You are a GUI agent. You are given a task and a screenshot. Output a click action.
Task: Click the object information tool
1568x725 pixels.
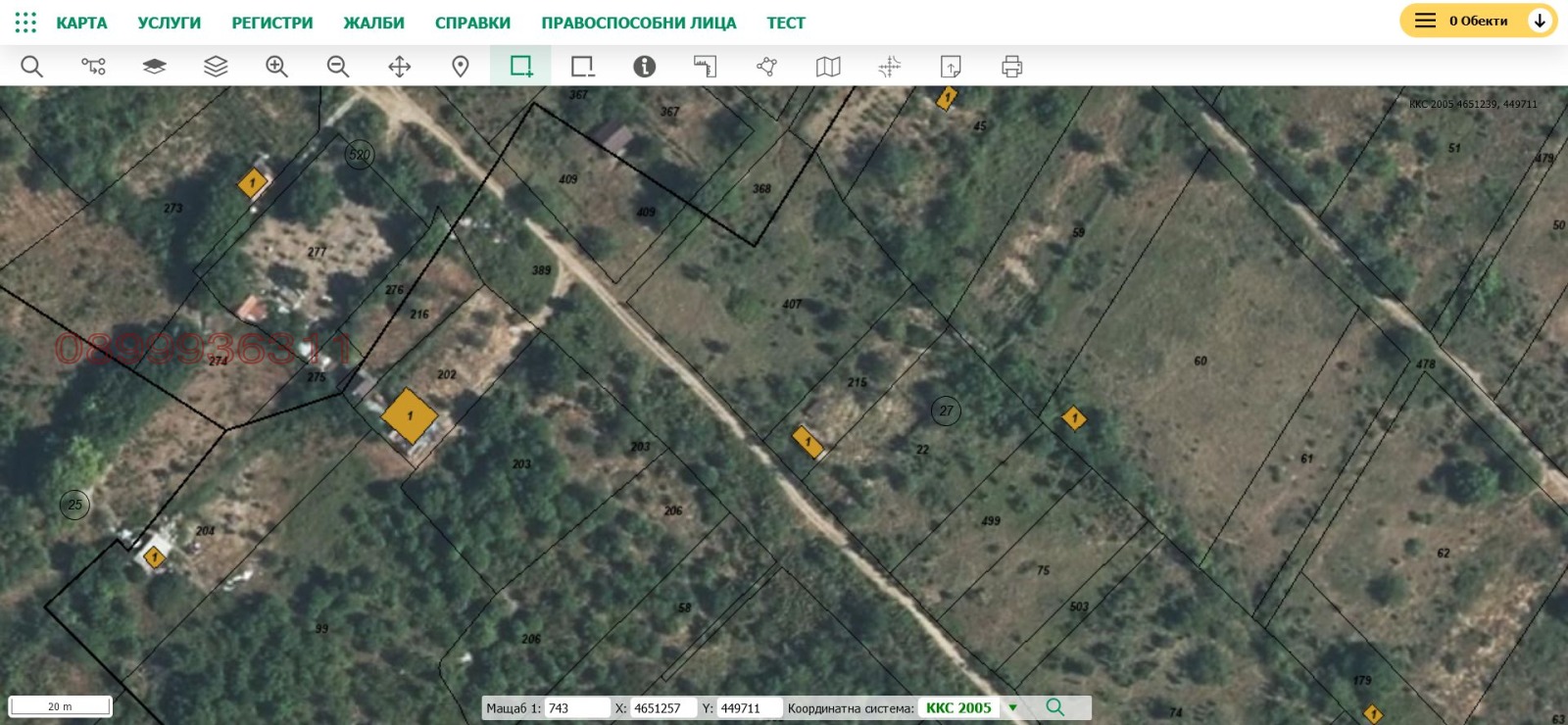[x=644, y=67]
